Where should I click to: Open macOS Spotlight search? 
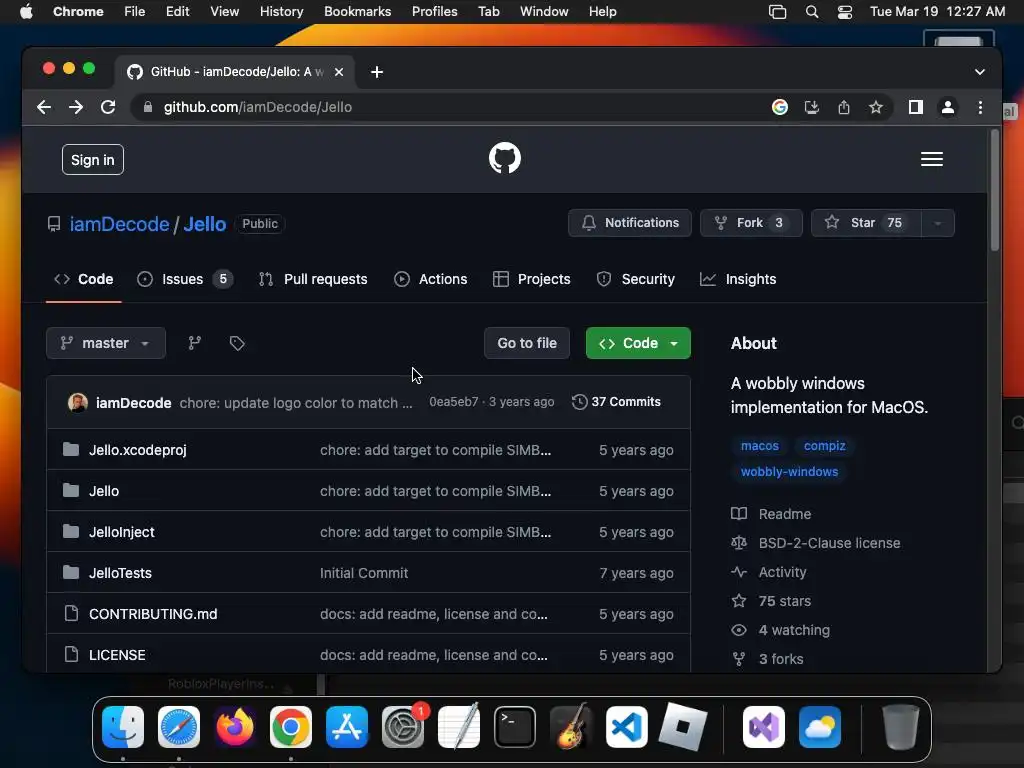(812, 12)
